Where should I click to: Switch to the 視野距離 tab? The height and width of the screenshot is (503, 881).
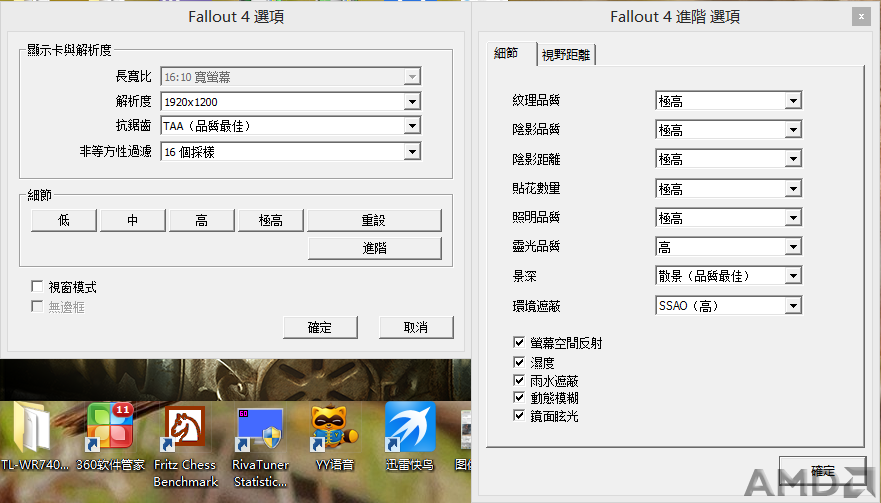click(566, 55)
